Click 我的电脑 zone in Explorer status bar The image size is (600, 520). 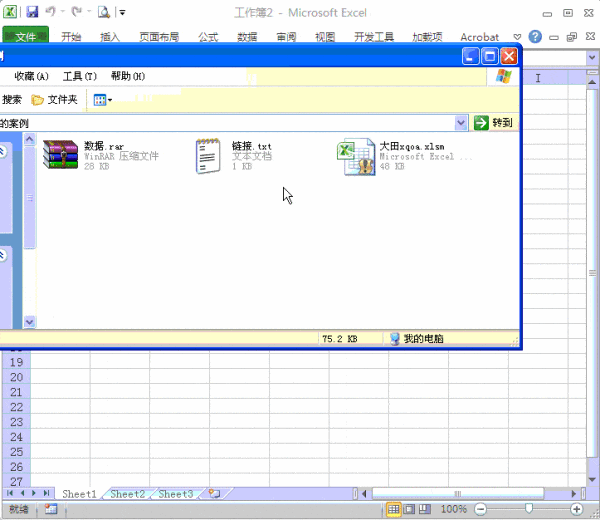click(416, 339)
